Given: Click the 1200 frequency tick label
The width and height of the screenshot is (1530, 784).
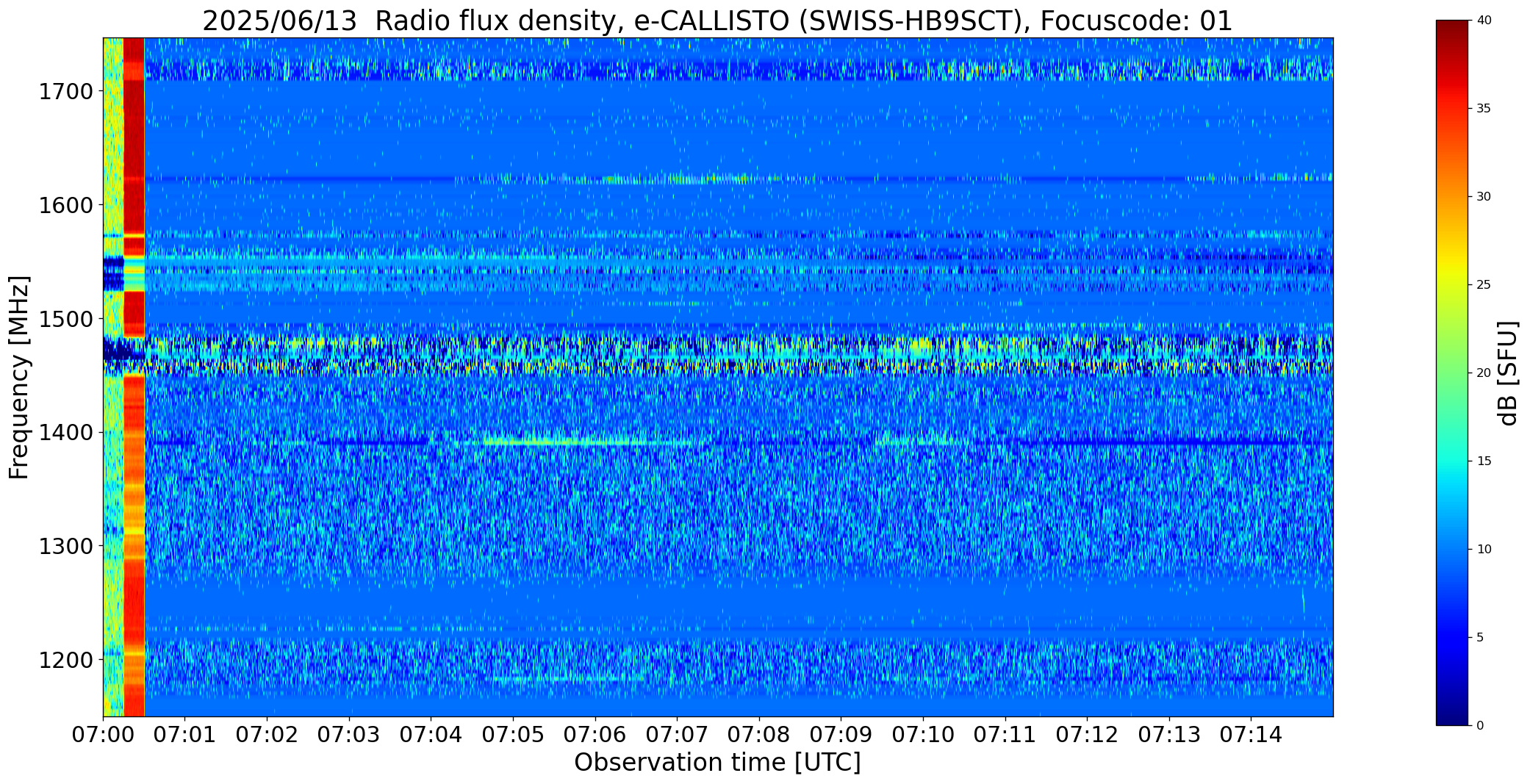Looking at the screenshot, I should coord(65,660).
